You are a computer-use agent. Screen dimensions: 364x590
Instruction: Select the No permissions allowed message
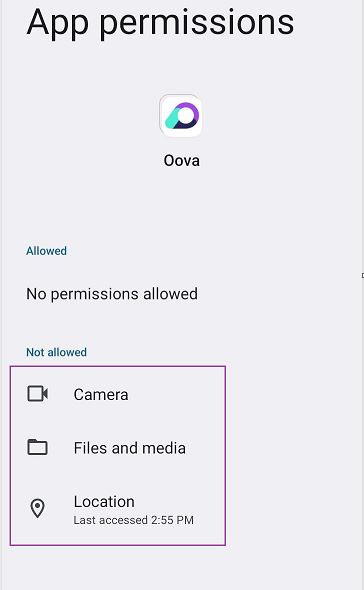112,294
